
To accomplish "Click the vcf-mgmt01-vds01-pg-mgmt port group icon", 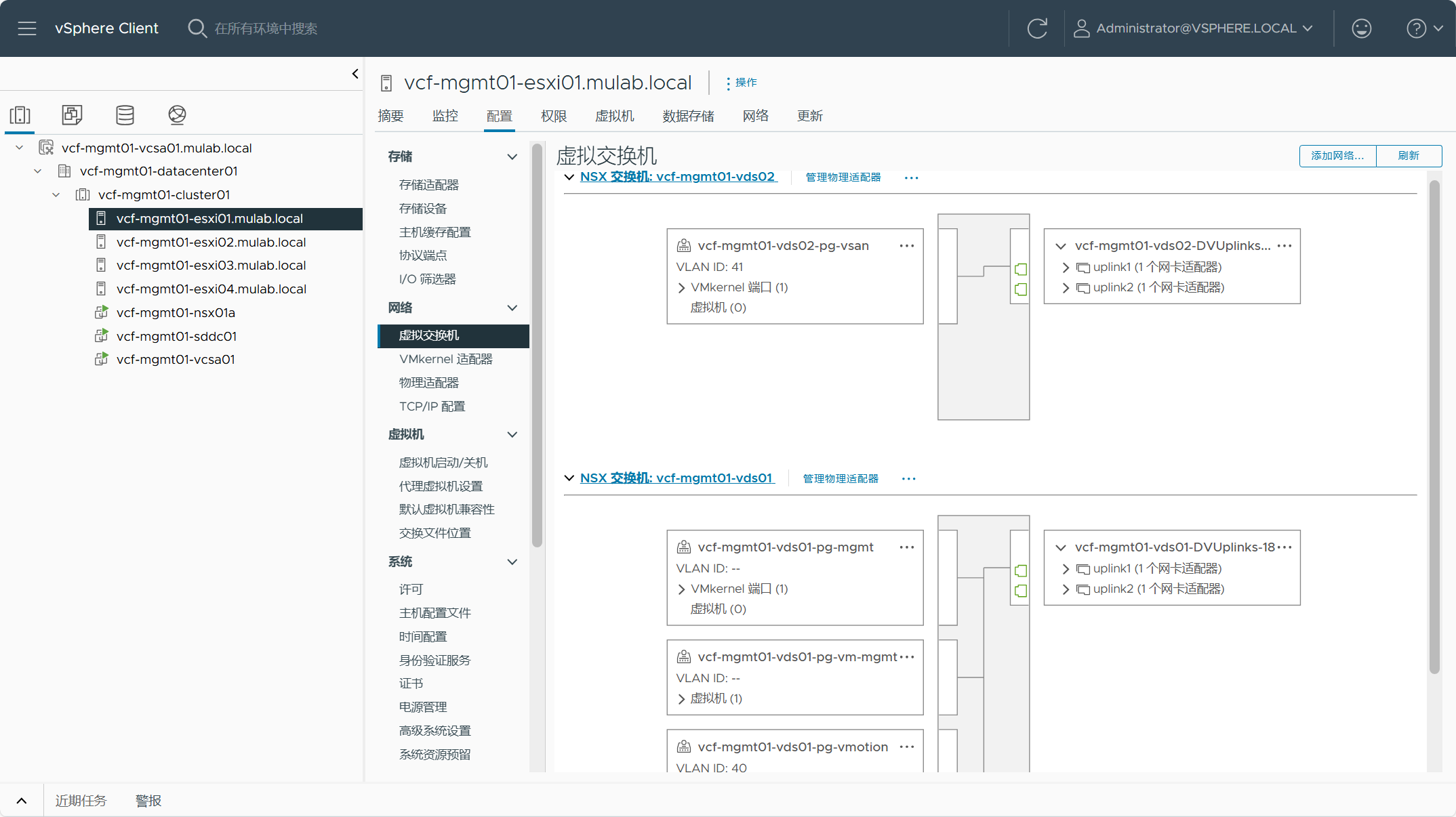I will (684, 547).
